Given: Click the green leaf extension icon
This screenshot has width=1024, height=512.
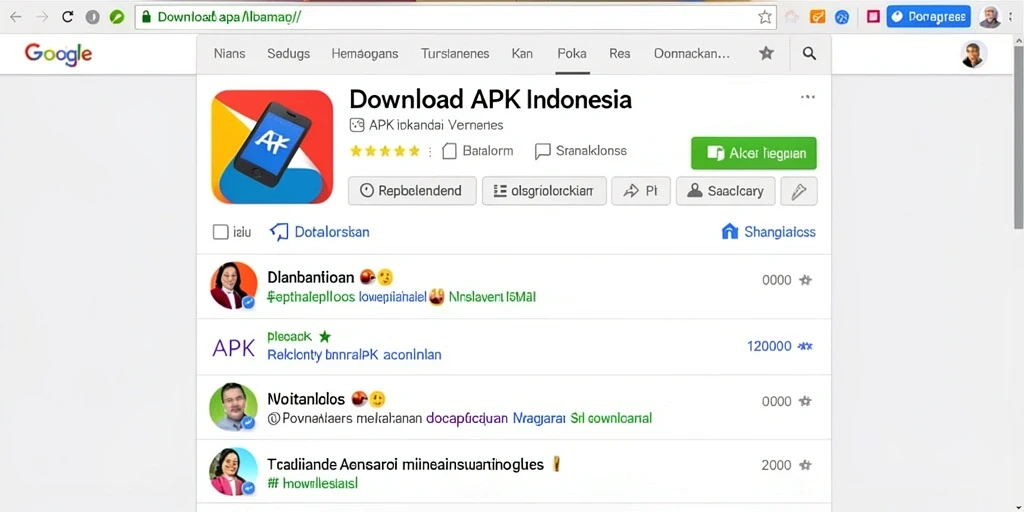Looking at the screenshot, I should point(117,17).
